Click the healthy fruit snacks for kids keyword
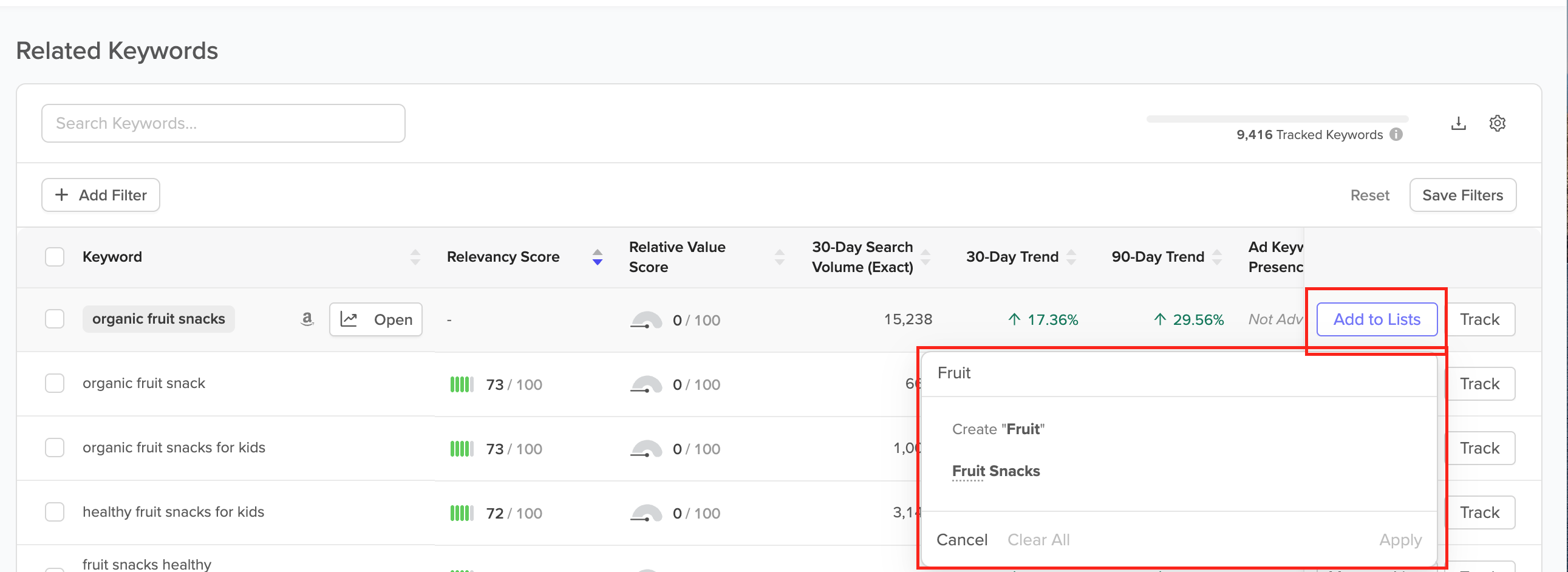 tap(174, 512)
